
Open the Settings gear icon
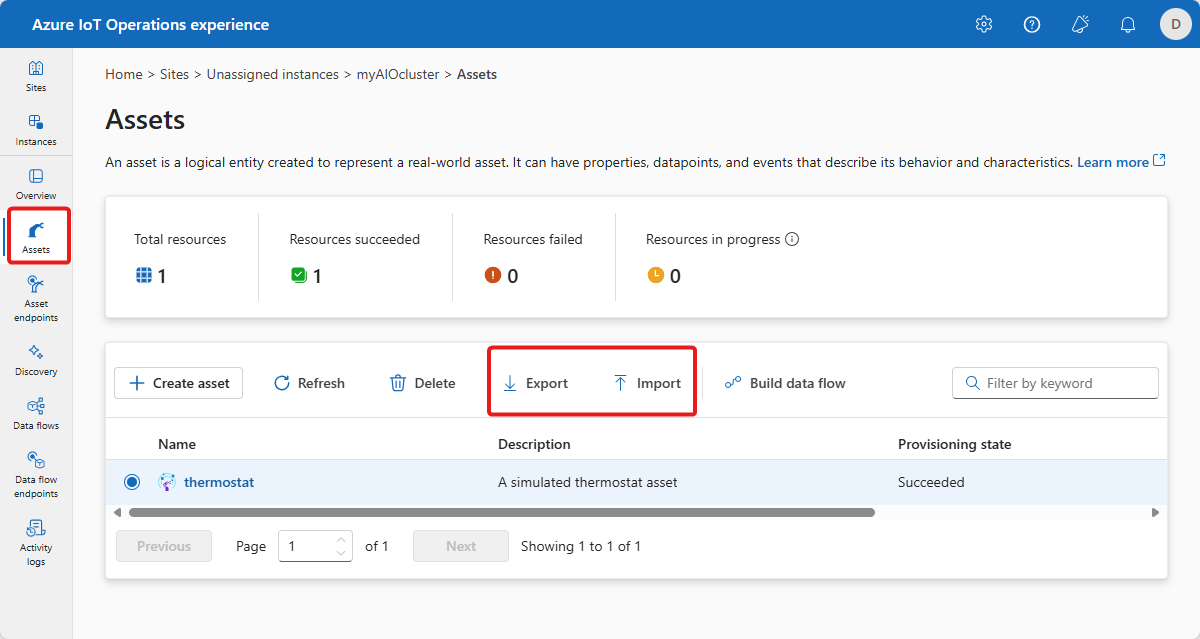(x=984, y=24)
